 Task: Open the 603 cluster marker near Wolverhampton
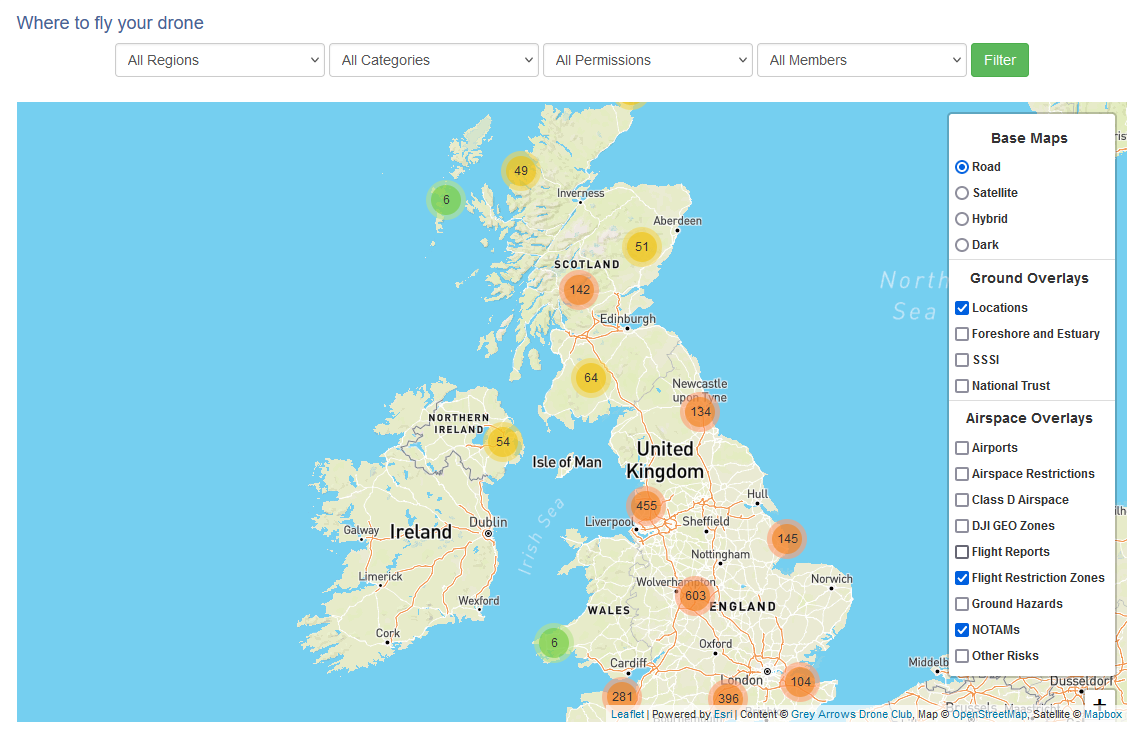[695, 596]
